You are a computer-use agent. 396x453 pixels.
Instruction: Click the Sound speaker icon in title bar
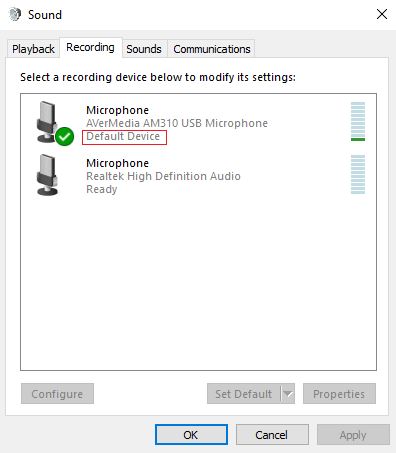click(x=15, y=15)
